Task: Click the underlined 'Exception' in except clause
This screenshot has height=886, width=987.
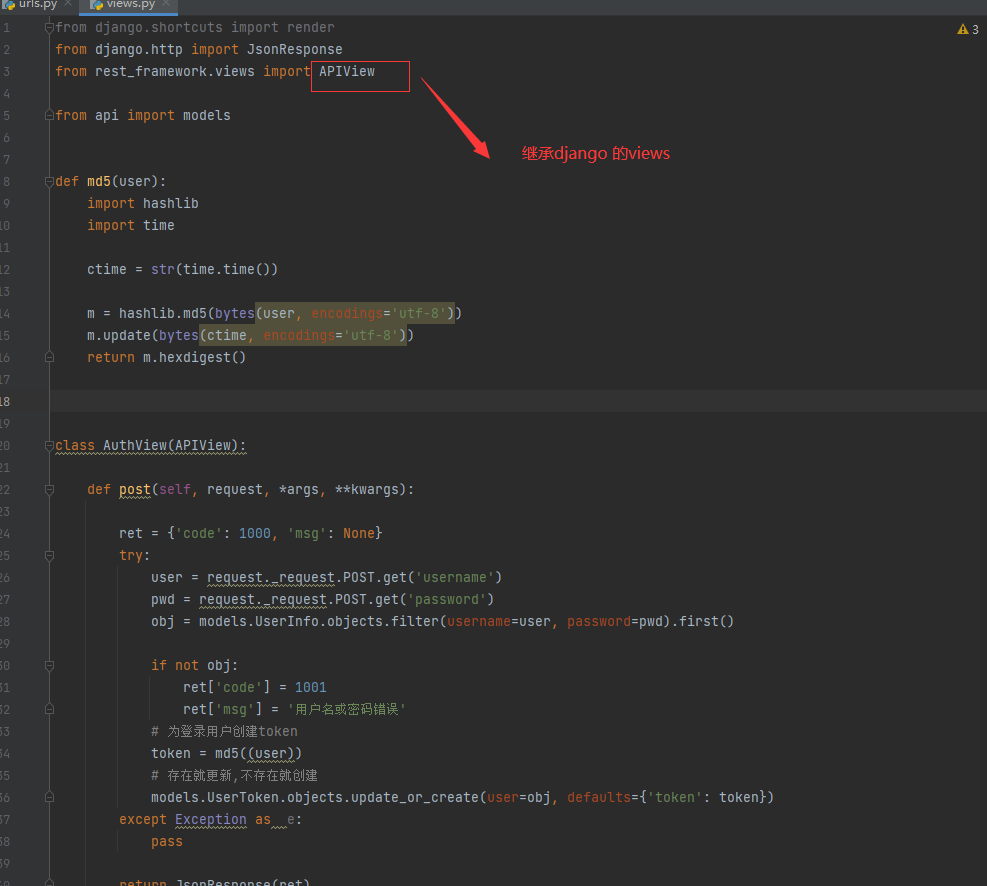Action: [x=211, y=819]
